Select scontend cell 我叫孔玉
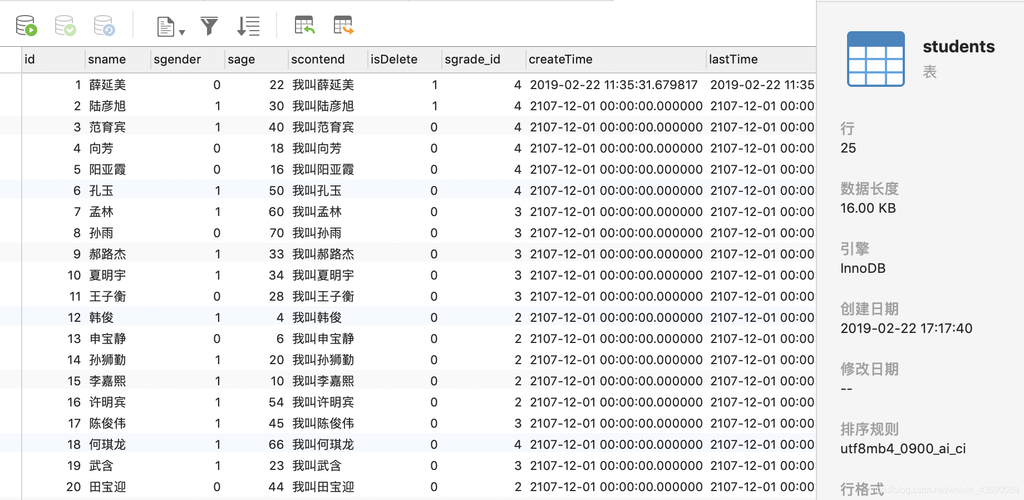 coord(317,191)
